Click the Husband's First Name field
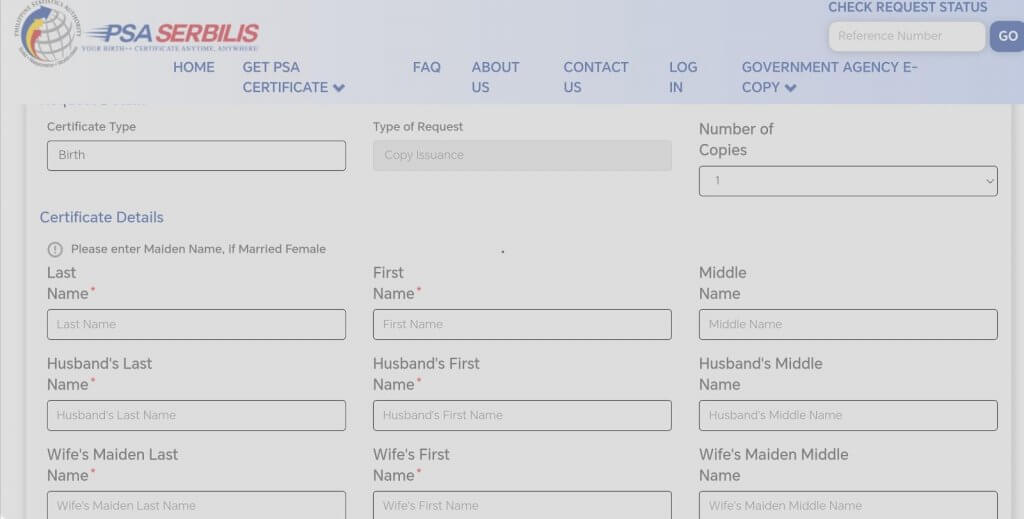1024x519 pixels. point(522,416)
